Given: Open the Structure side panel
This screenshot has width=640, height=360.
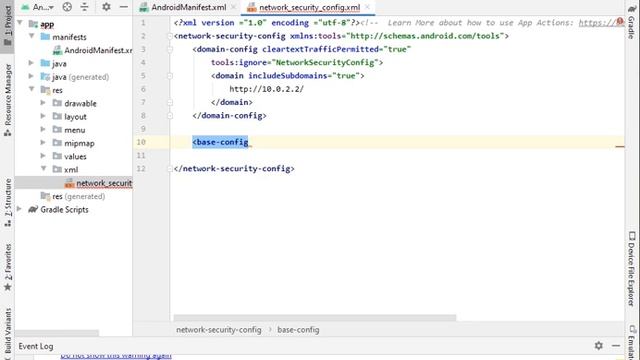Looking at the screenshot, I should click(7, 202).
